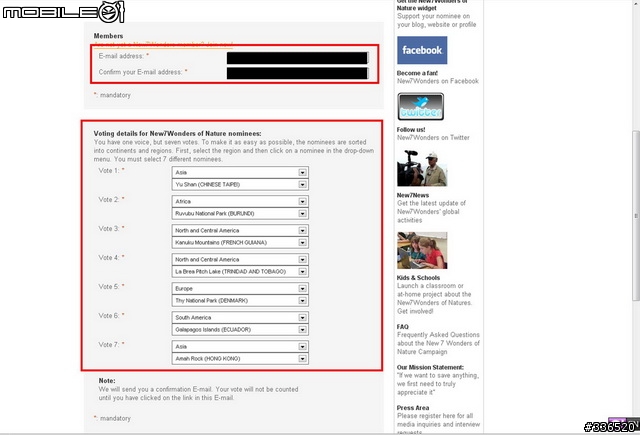This screenshot has height=435, width=640.
Task: Click the Voting details for New7Wonders heading
Action: tap(178, 133)
